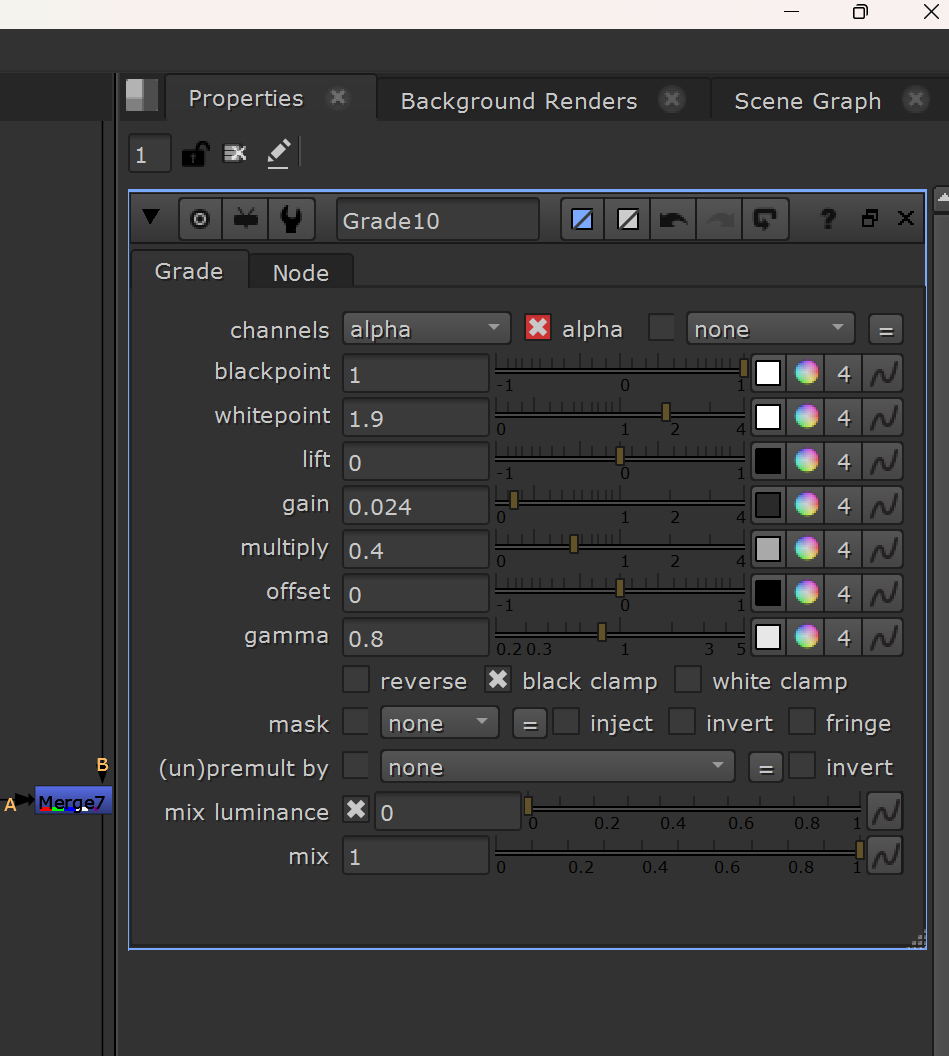Open color wheel for the gain row
949x1056 pixels.
pyautogui.click(x=806, y=505)
